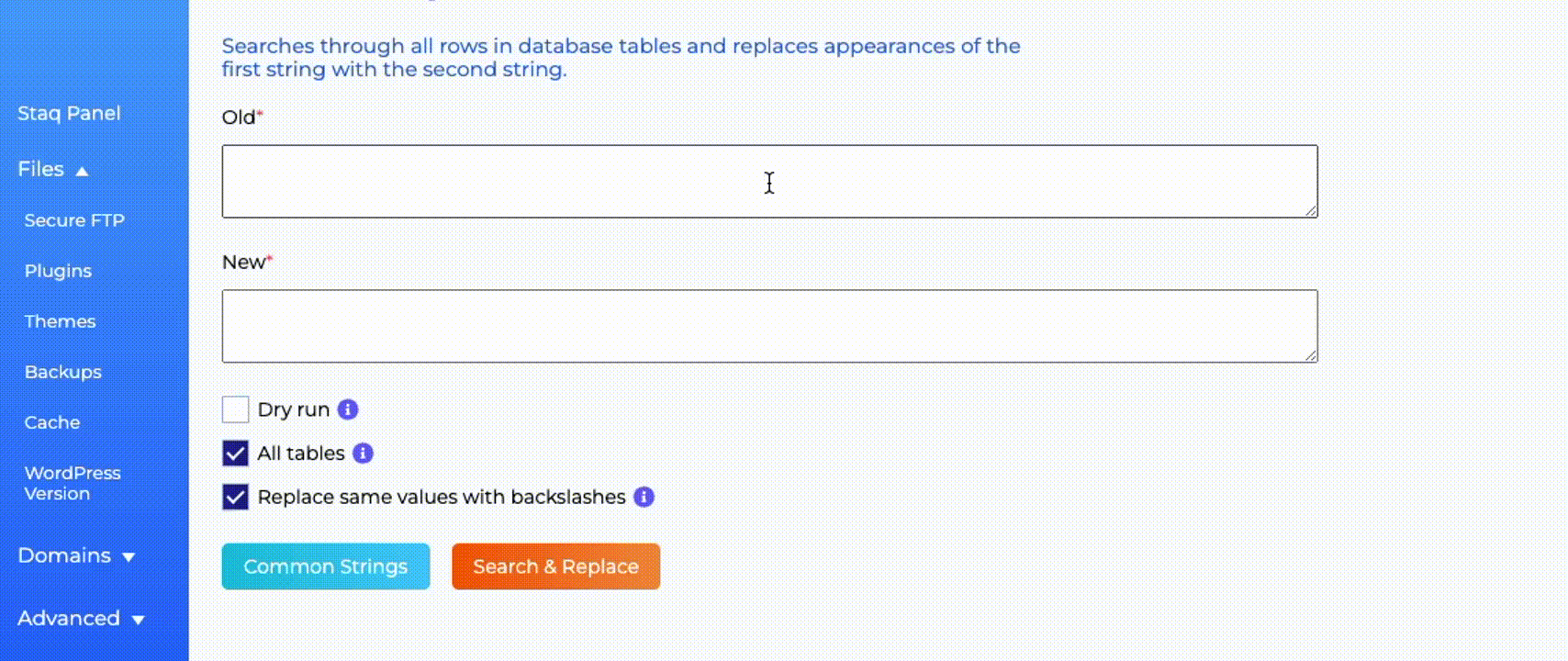Open WordPress Version page
The width and height of the screenshot is (1568, 661).
click(x=72, y=483)
